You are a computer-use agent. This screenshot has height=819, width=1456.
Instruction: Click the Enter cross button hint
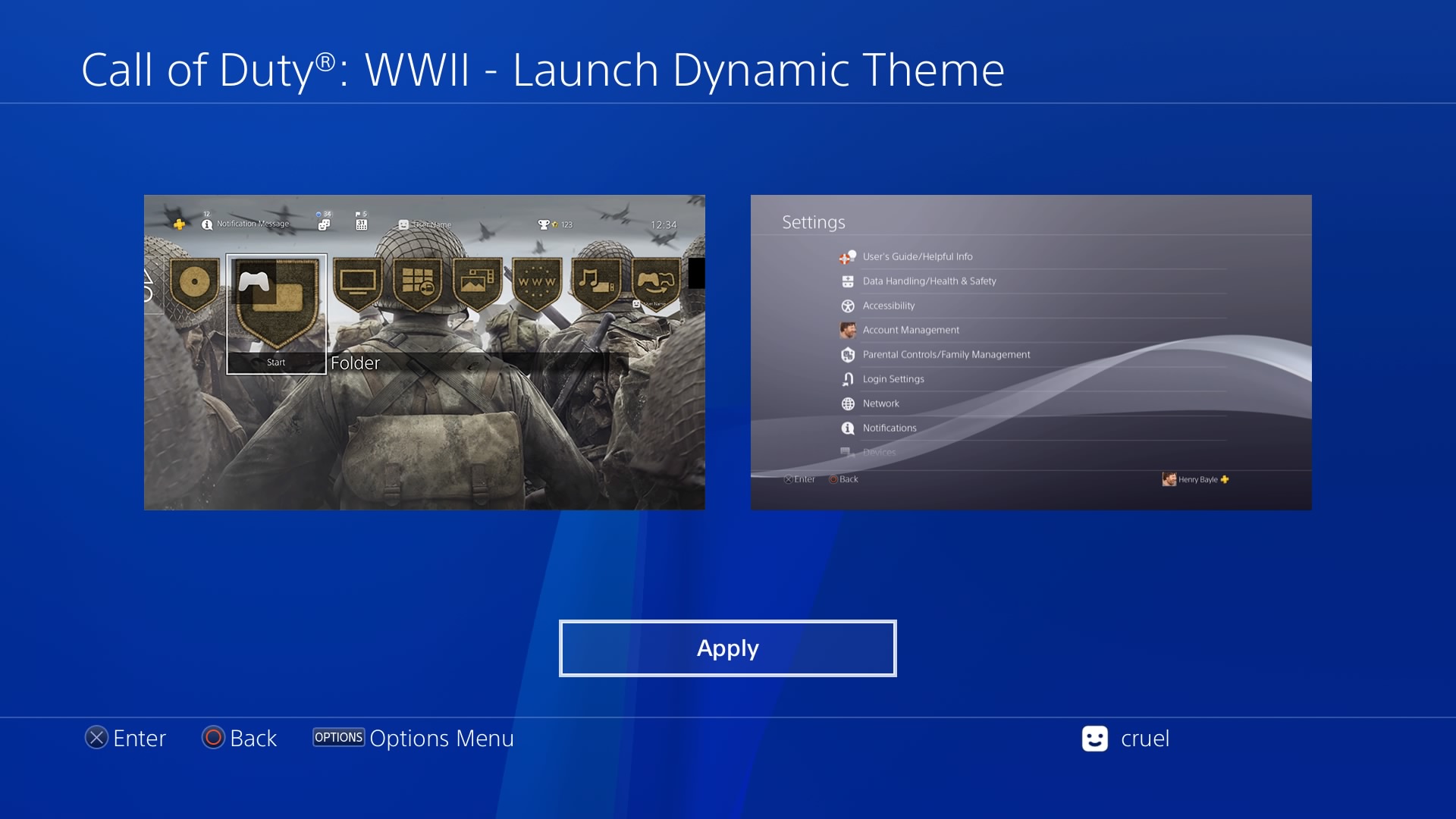click(126, 738)
